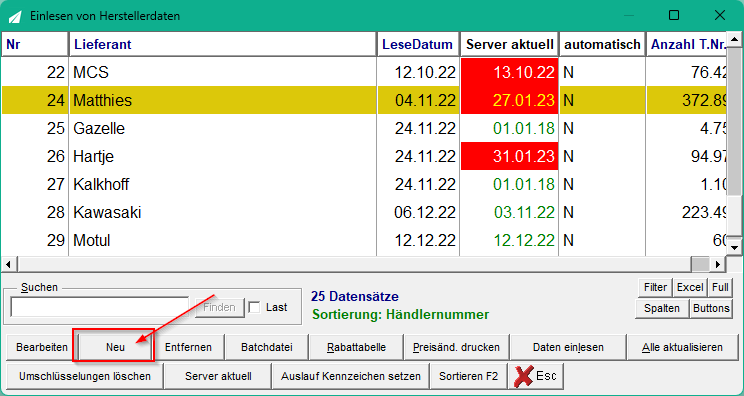Image resolution: width=744 pixels, height=396 pixels.
Task: Click Daten einlesen button
Action: click(568, 348)
